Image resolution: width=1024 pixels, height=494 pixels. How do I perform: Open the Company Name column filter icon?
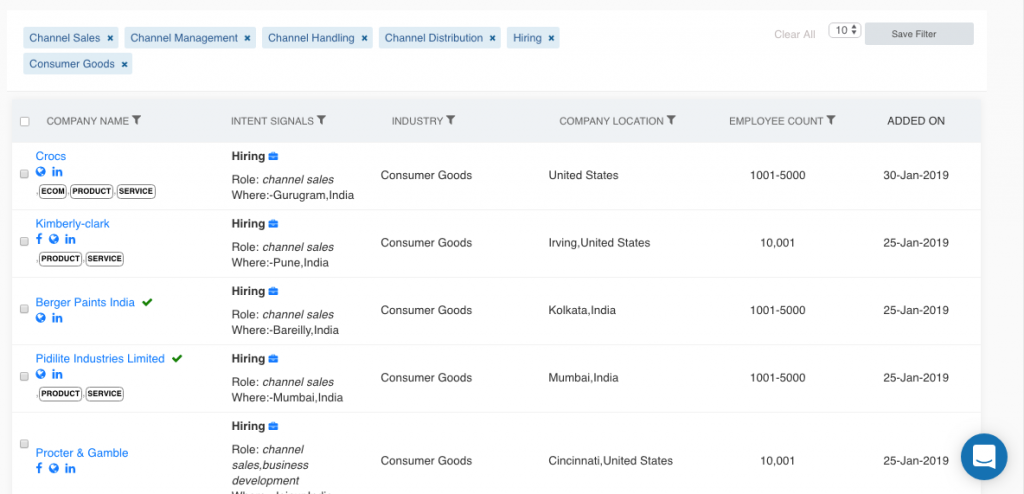click(x=136, y=120)
